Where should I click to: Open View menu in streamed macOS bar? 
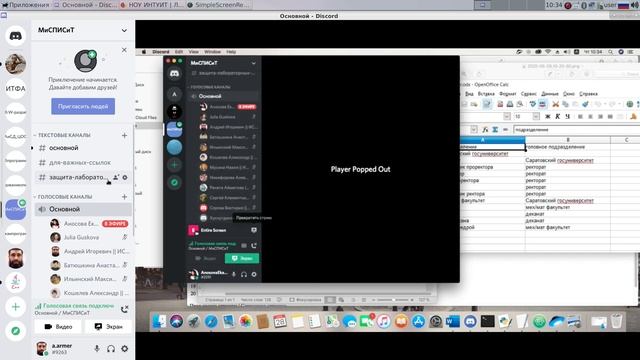(x=193, y=52)
